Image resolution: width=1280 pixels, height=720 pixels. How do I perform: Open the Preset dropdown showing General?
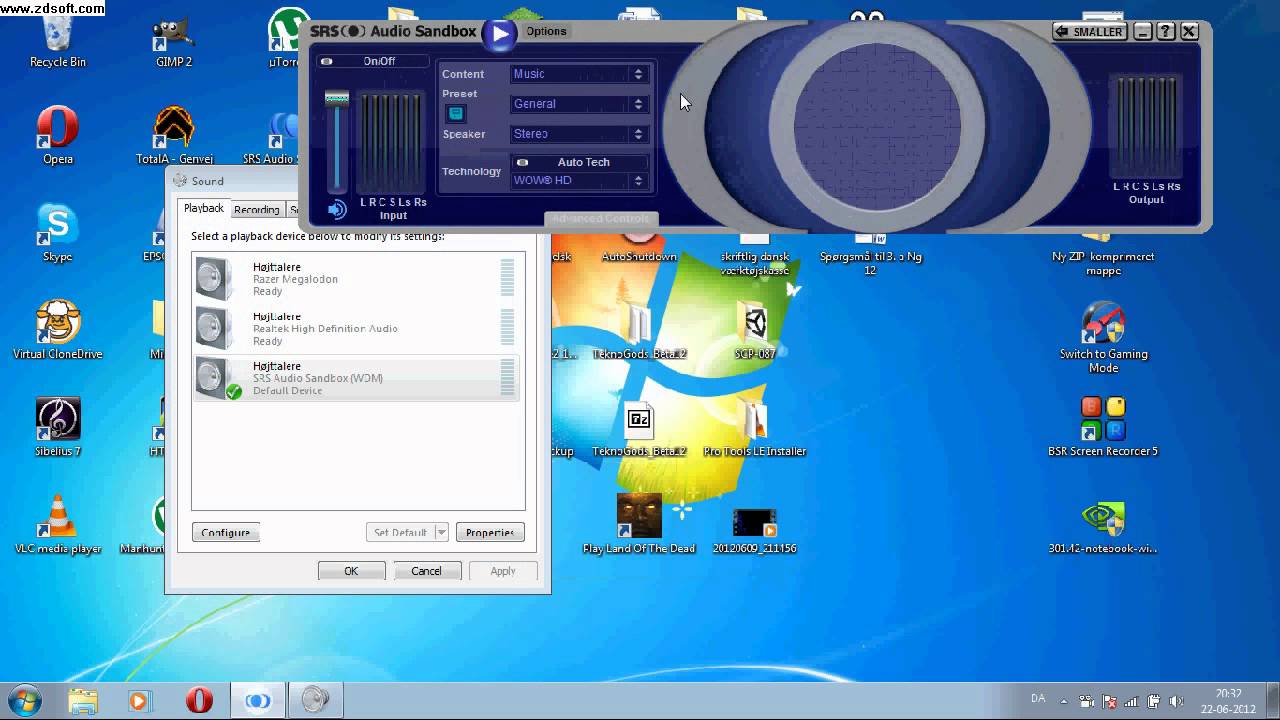pyautogui.click(x=578, y=104)
